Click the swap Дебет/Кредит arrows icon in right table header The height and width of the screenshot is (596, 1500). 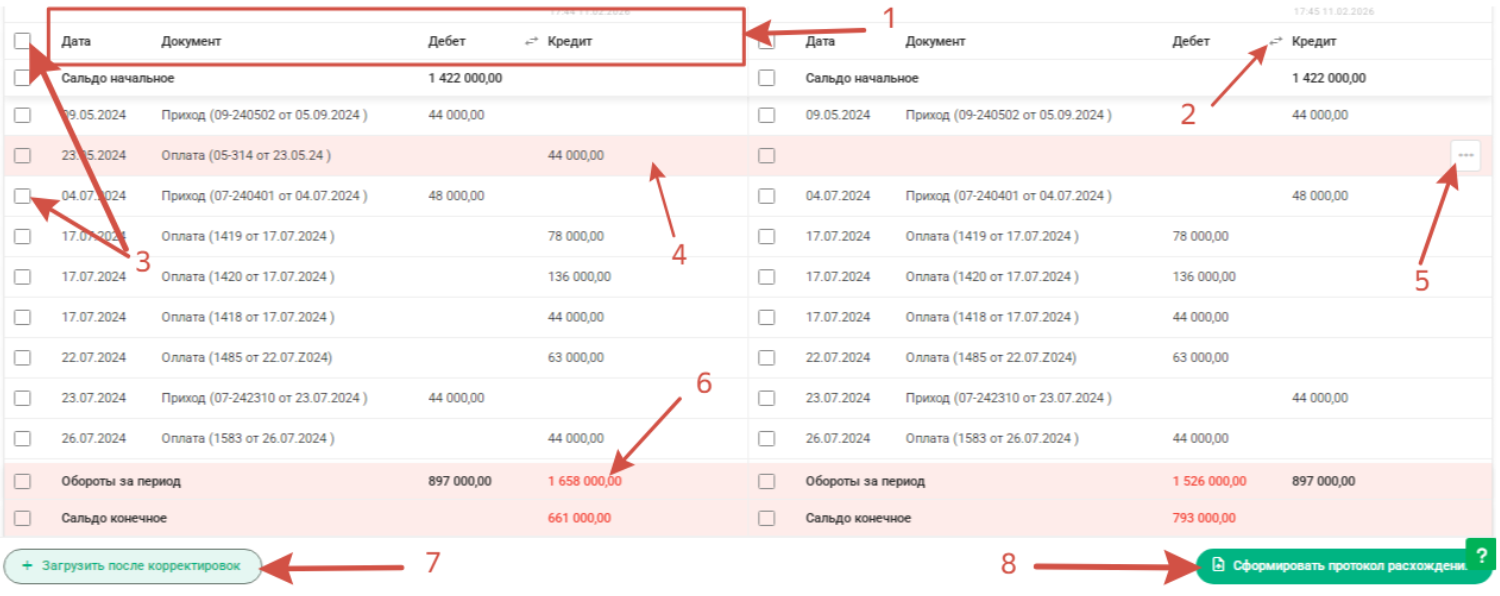click(1276, 41)
